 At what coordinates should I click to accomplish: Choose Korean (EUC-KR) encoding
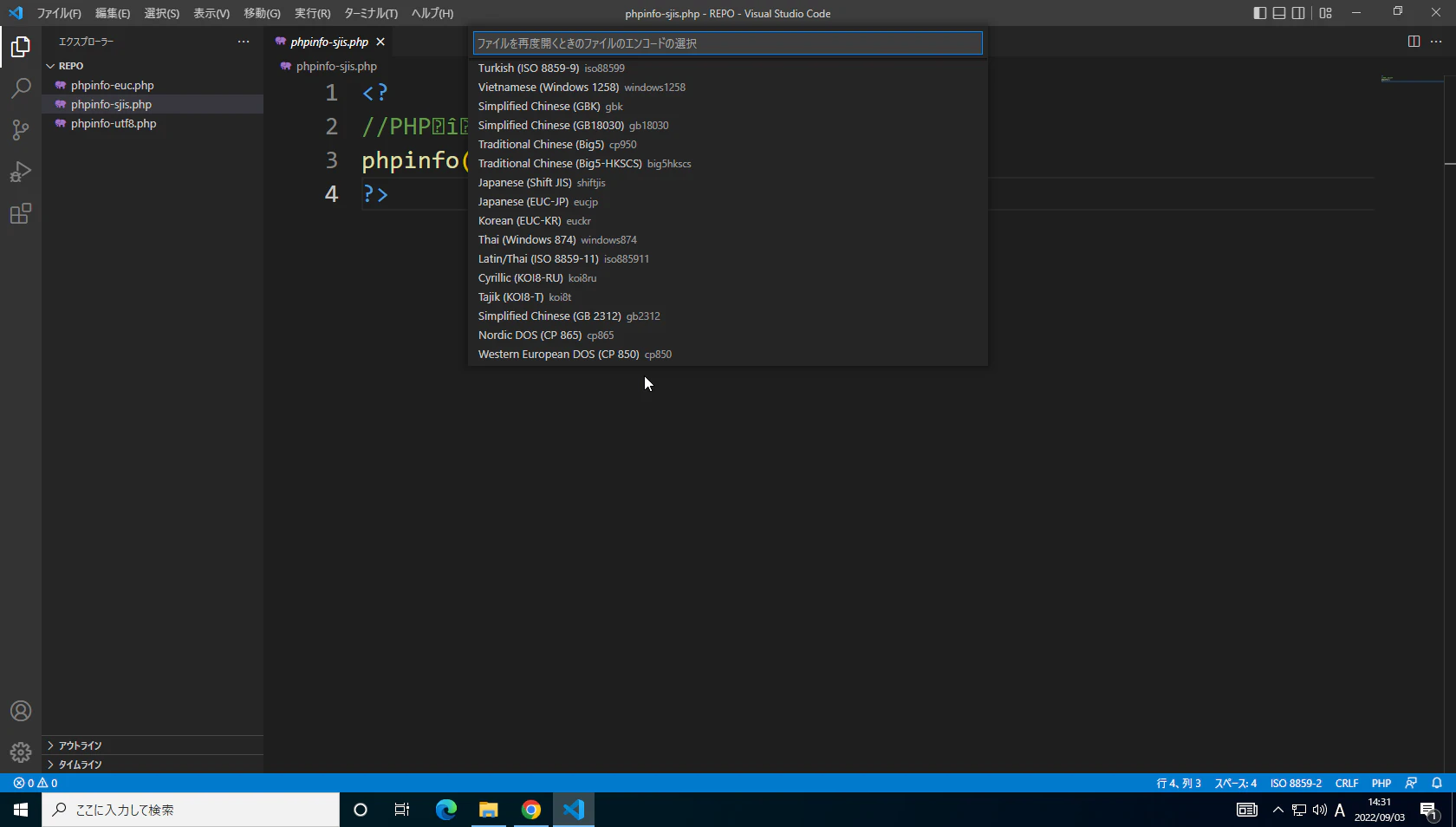click(x=727, y=220)
